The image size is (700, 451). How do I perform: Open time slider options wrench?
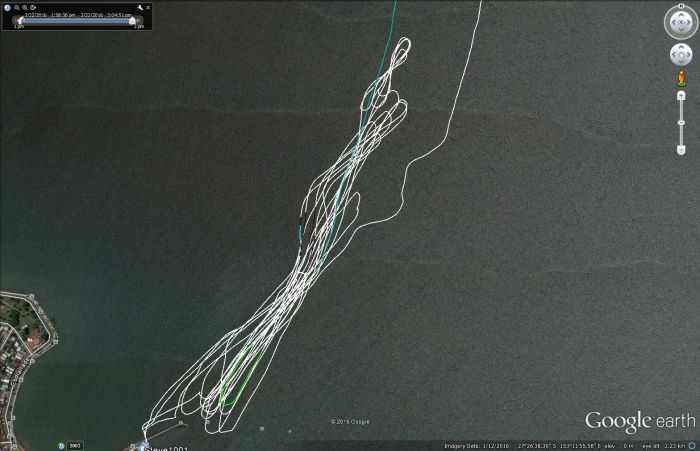pos(142,7)
